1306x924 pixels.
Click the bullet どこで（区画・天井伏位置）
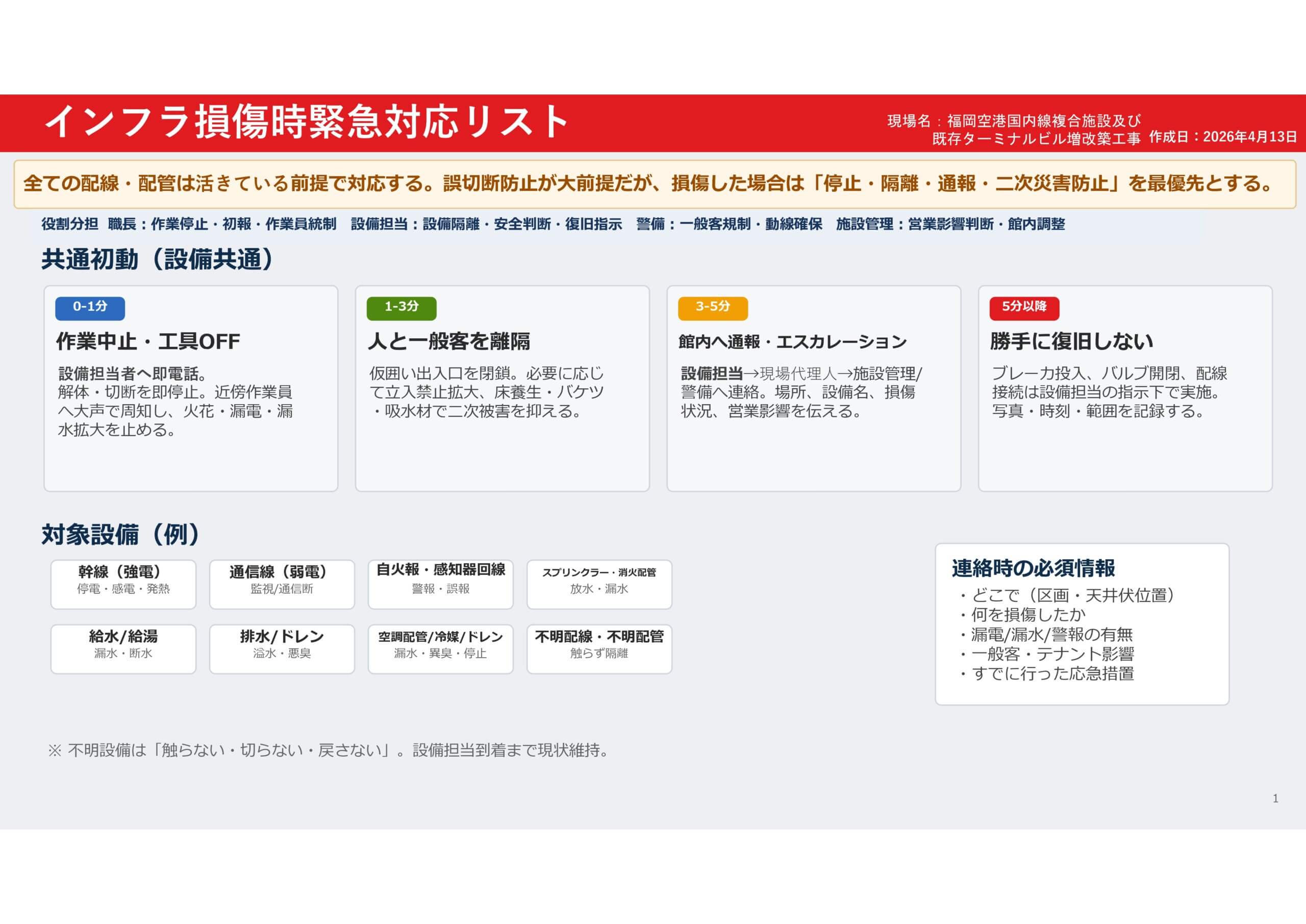click(x=1068, y=596)
